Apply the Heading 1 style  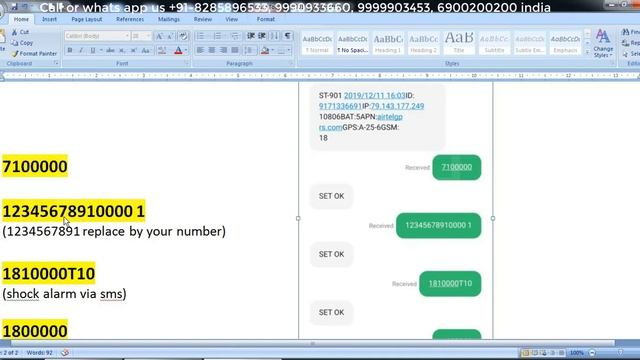388,43
